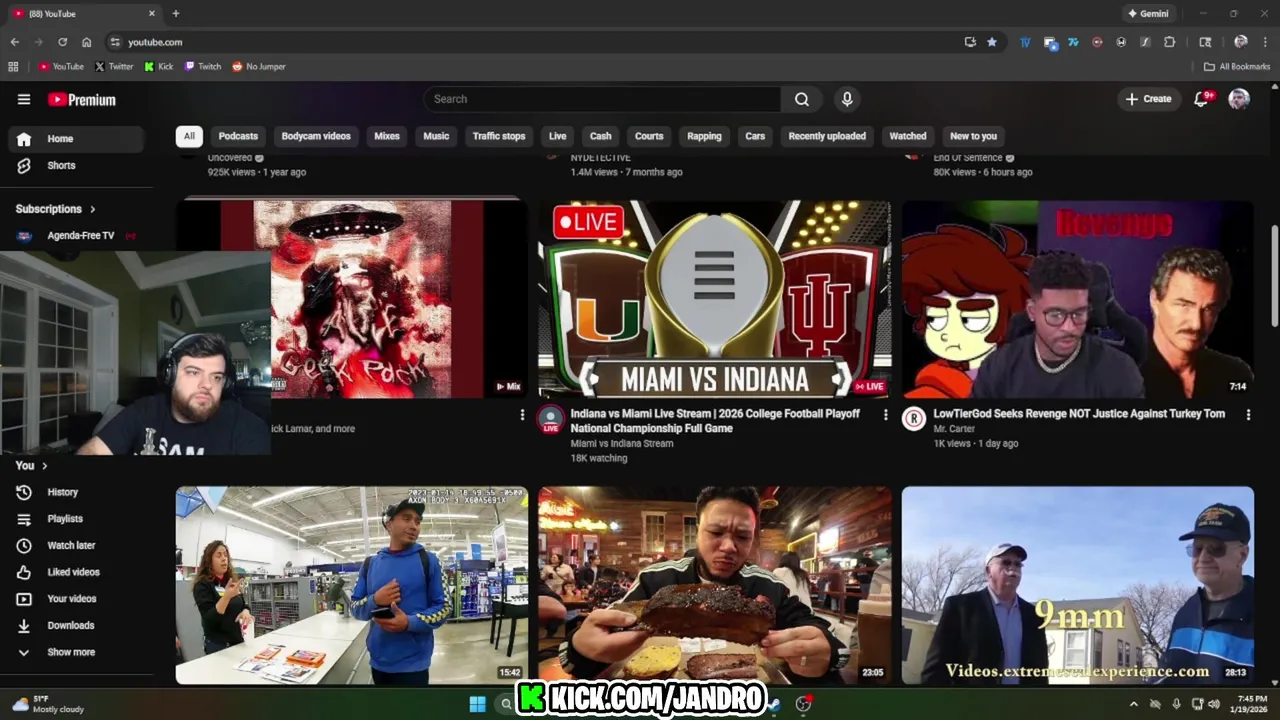The height and width of the screenshot is (720, 1280).
Task: Bookmark this page with the star
Action: click(x=992, y=42)
